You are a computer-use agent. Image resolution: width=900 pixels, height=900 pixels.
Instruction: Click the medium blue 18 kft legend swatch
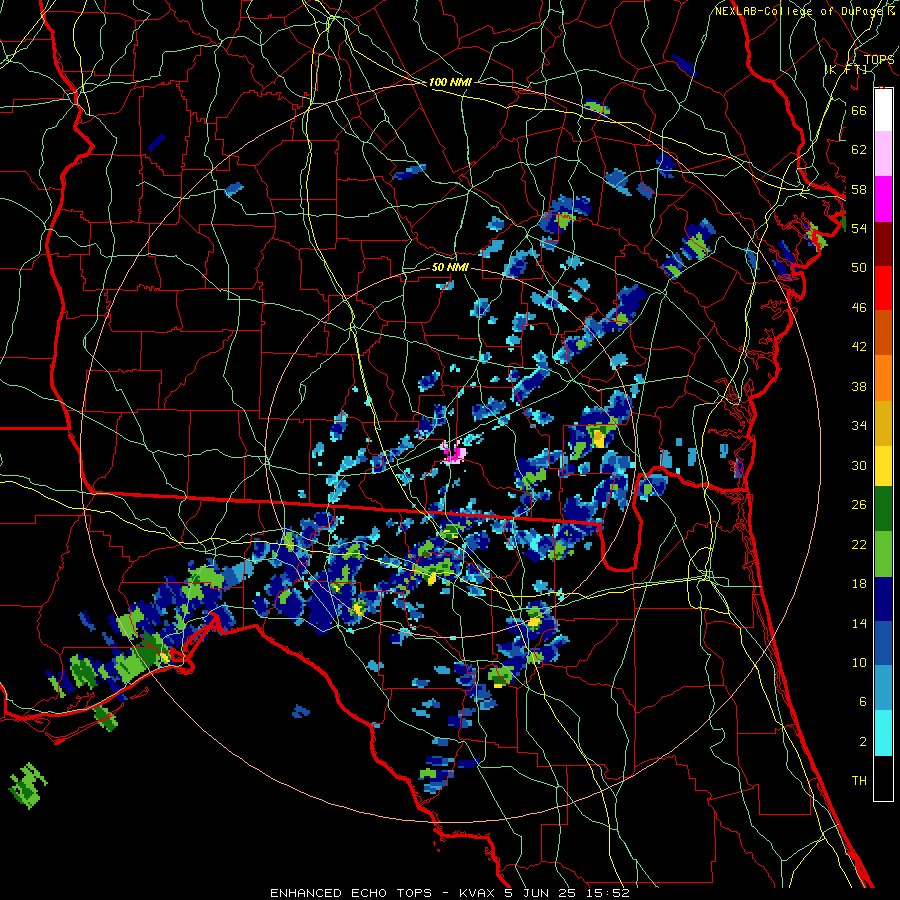883,643
